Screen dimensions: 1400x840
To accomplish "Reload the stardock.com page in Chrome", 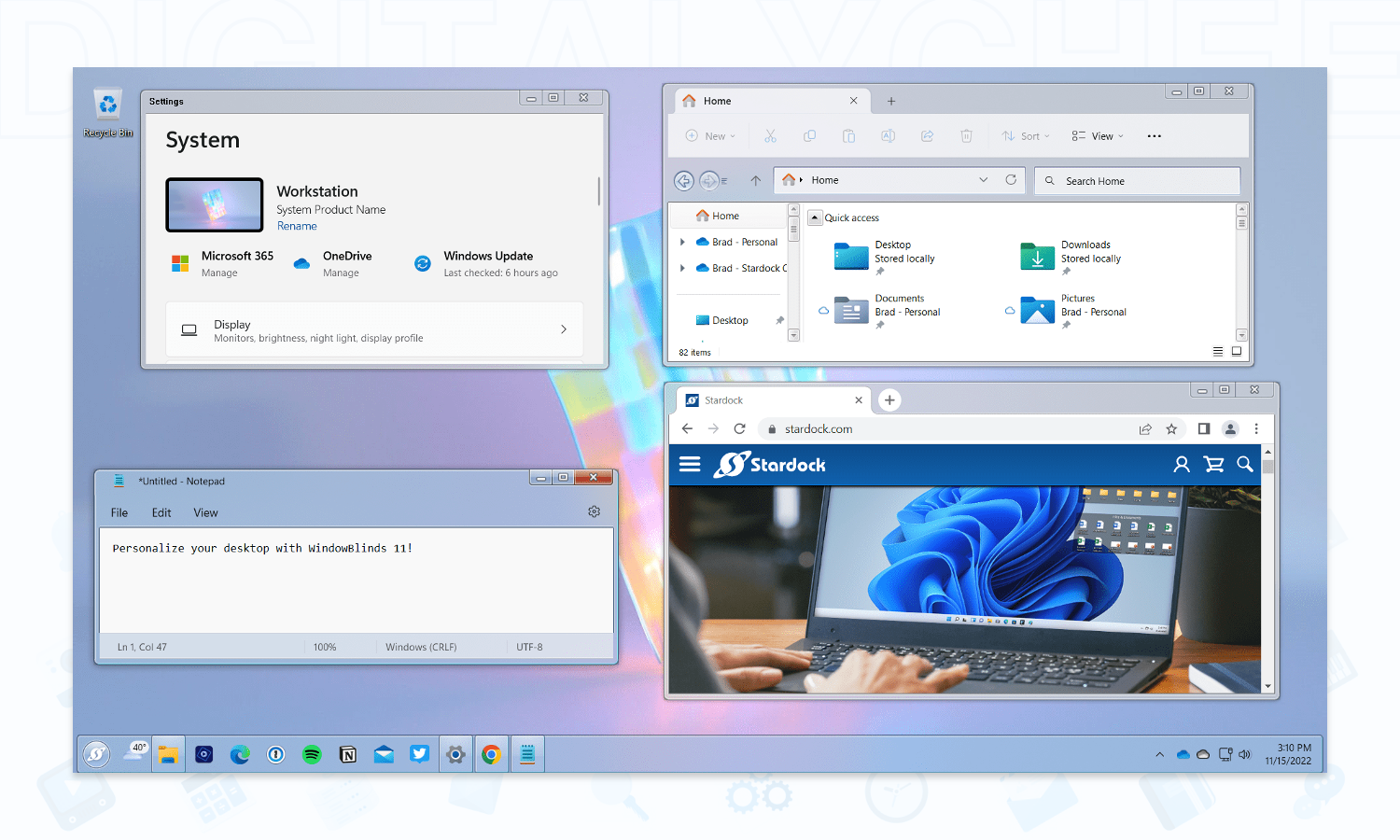I will 739,428.
